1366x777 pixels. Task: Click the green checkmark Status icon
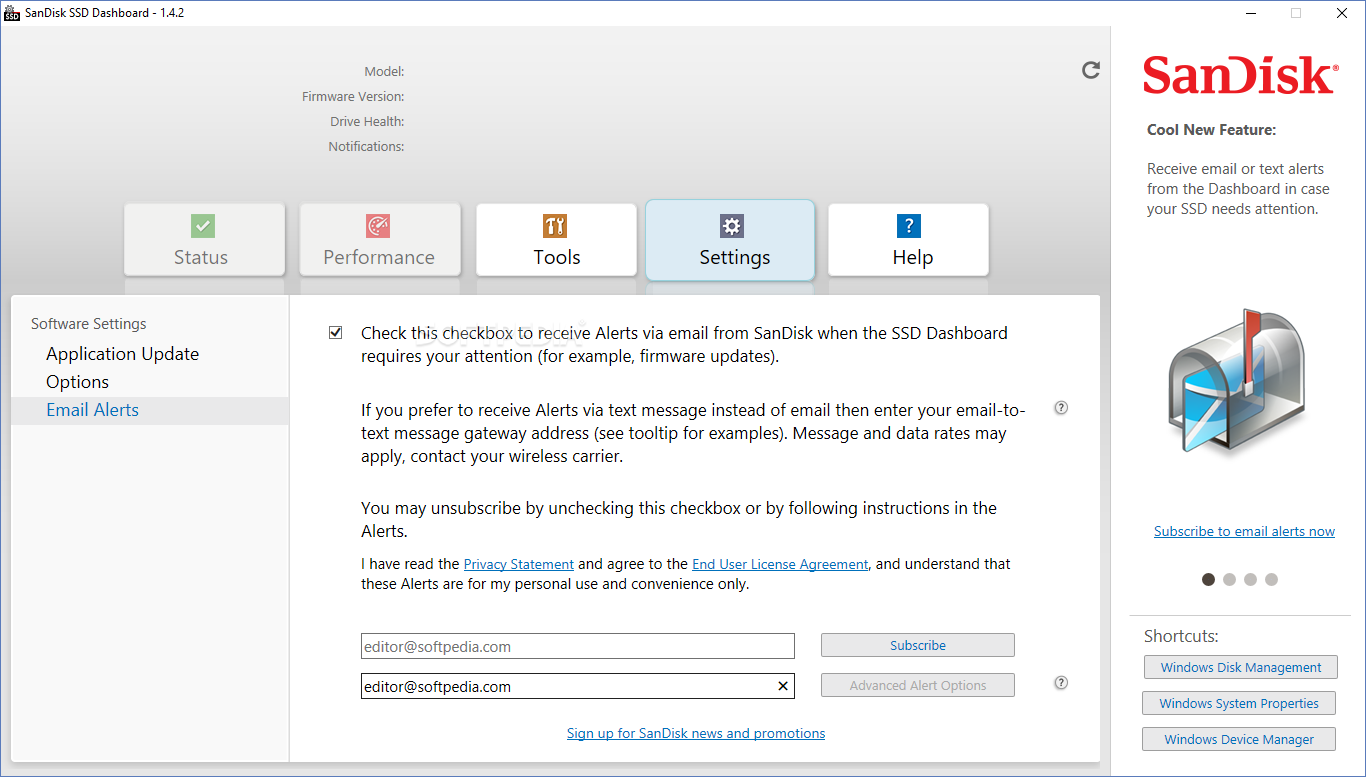(203, 226)
